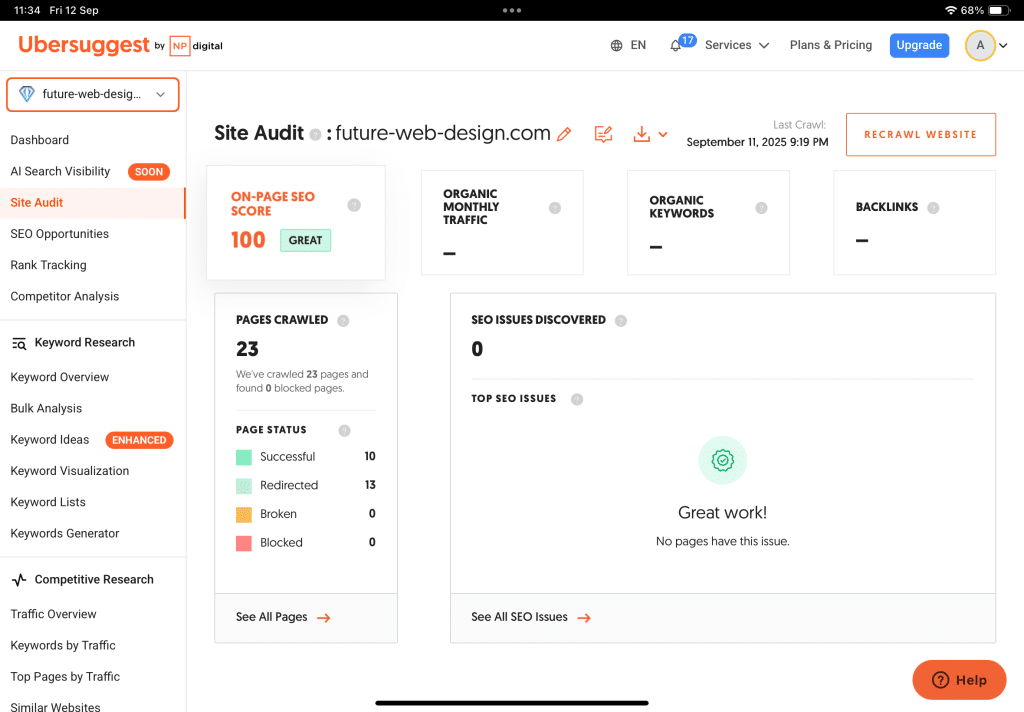
Task: Click info icon for Organic Keywords
Action: (761, 208)
